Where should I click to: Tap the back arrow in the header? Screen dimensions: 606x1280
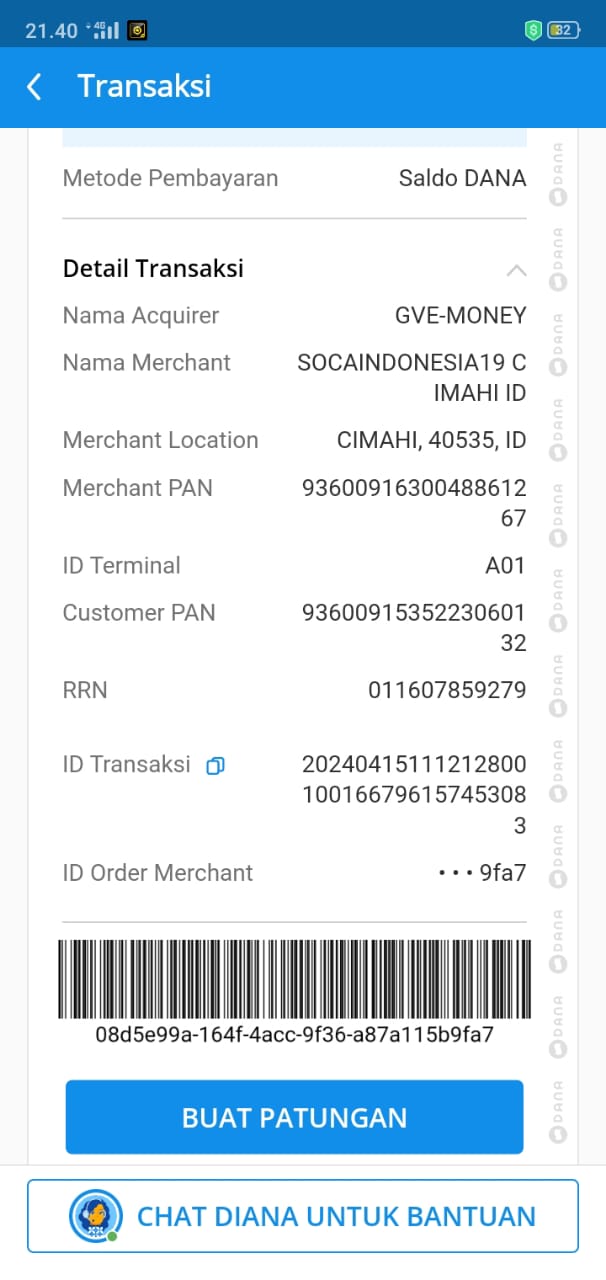34,87
